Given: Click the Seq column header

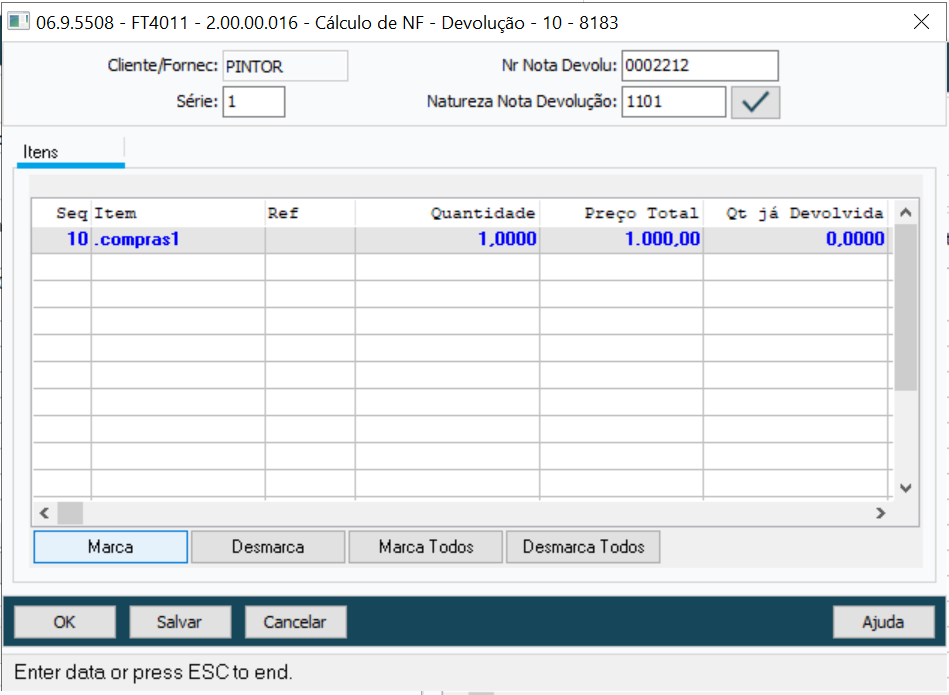Looking at the screenshot, I should click(x=62, y=213).
